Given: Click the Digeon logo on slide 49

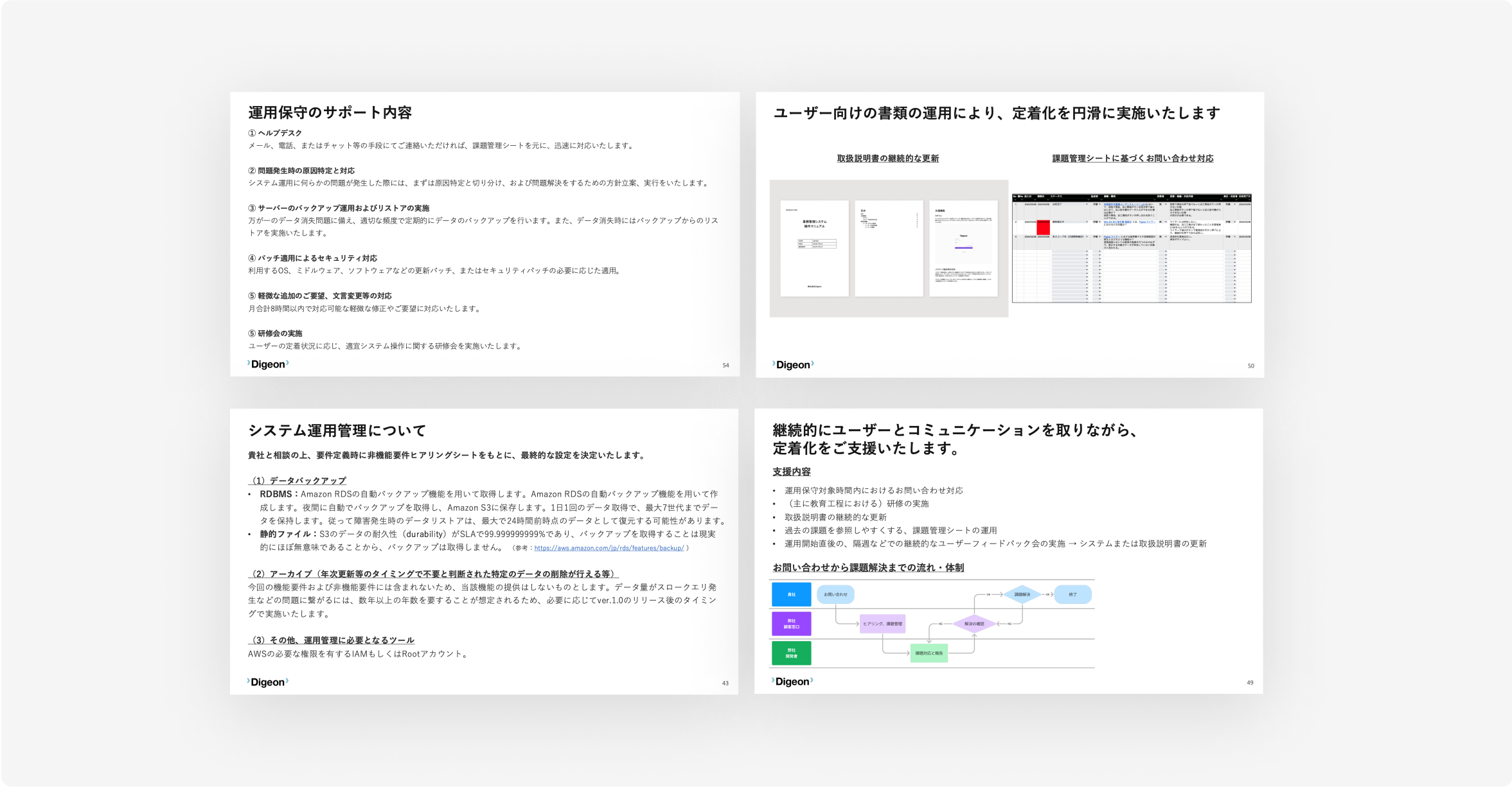Looking at the screenshot, I should coord(792,682).
